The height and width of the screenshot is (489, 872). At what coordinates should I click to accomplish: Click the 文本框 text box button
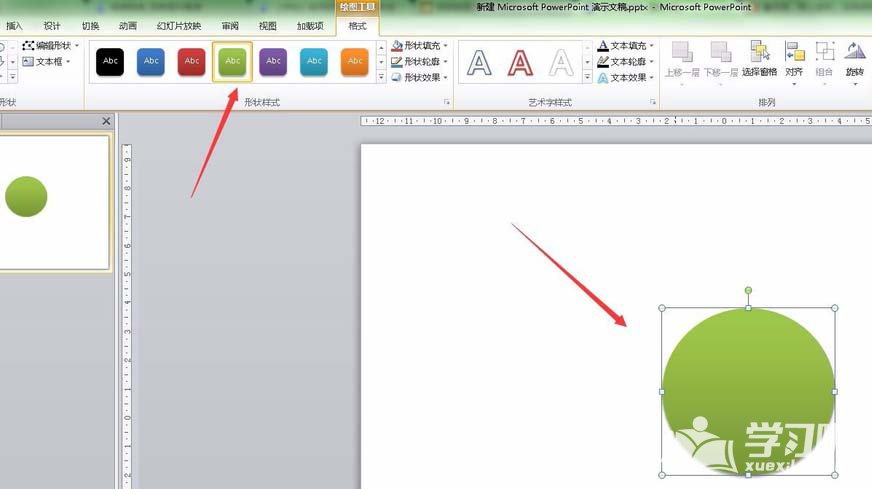47,62
